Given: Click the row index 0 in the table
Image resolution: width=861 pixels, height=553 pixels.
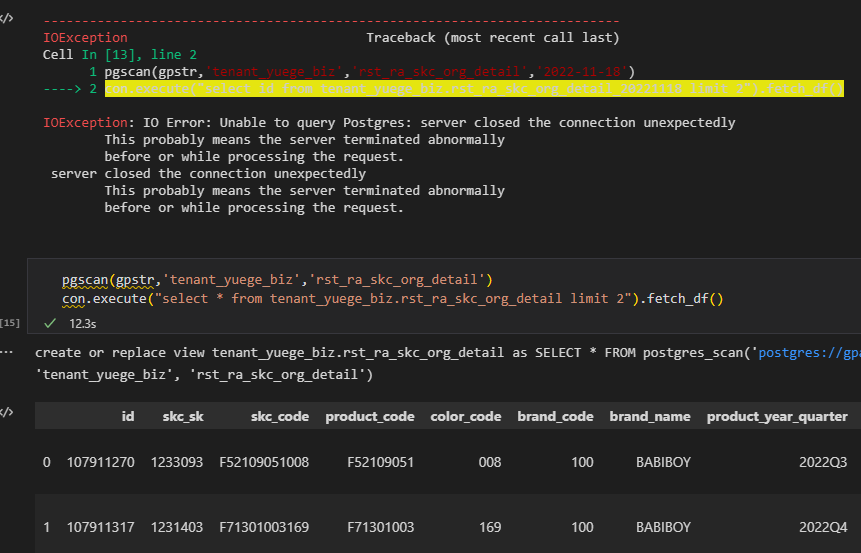Looking at the screenshot, I should coord(47,462).
